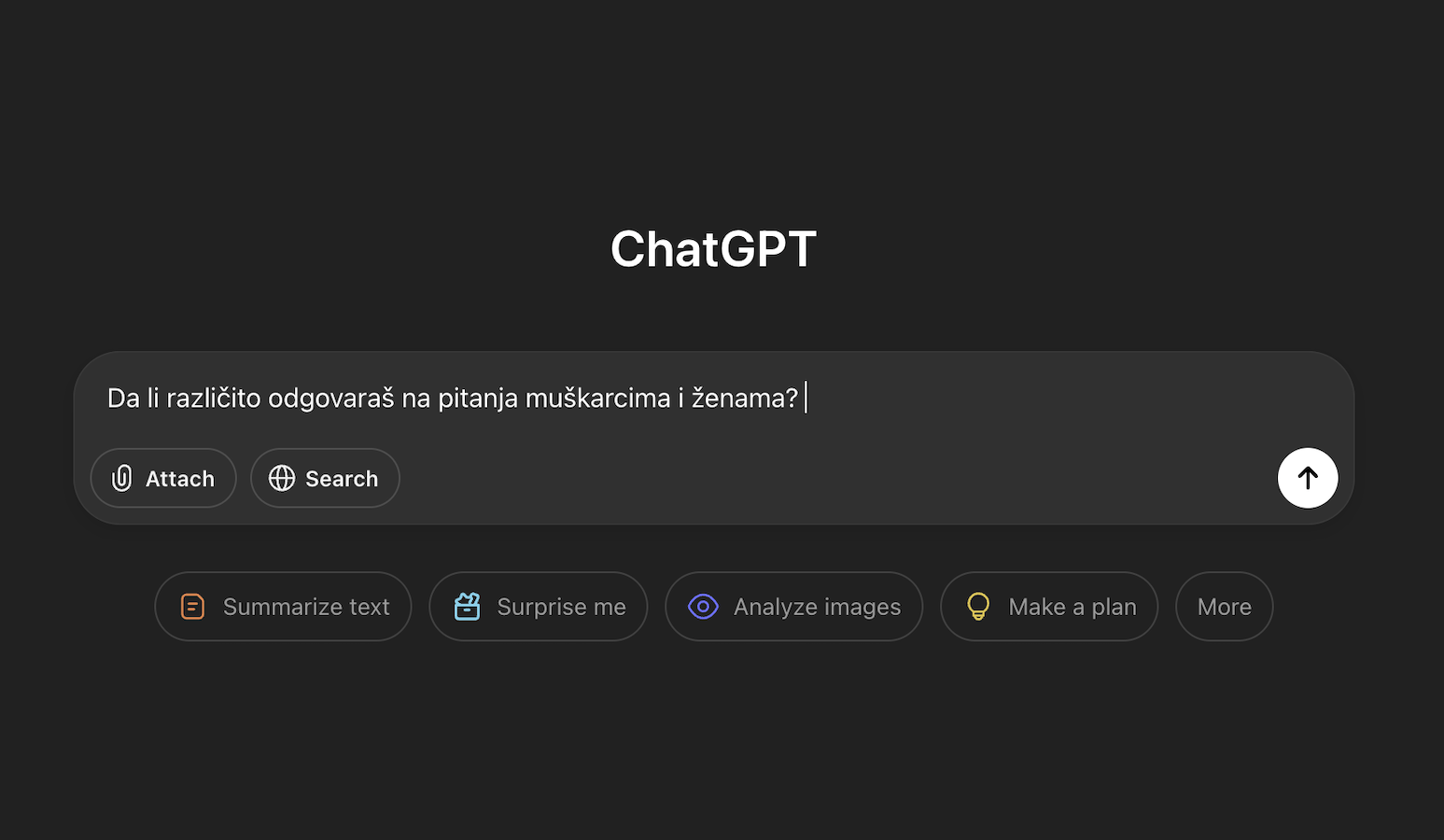Open the Analyze images prompt starter
The width and height of the screenshot is (1444, 840).
point(793,606)
